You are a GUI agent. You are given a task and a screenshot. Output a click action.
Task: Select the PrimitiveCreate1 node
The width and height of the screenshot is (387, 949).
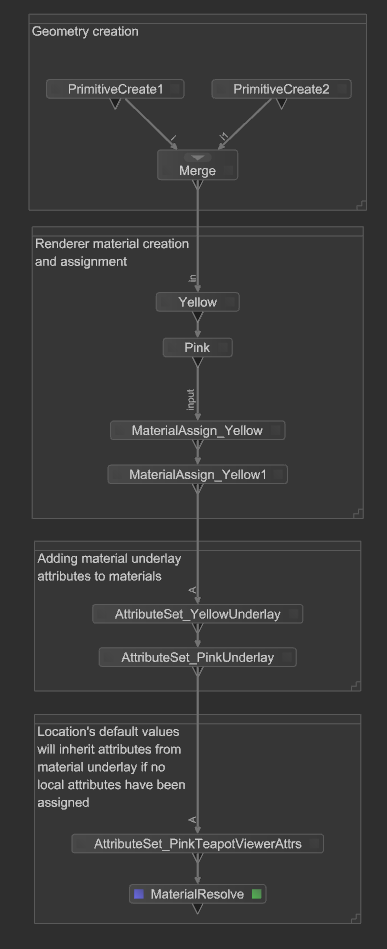[115, 90]
